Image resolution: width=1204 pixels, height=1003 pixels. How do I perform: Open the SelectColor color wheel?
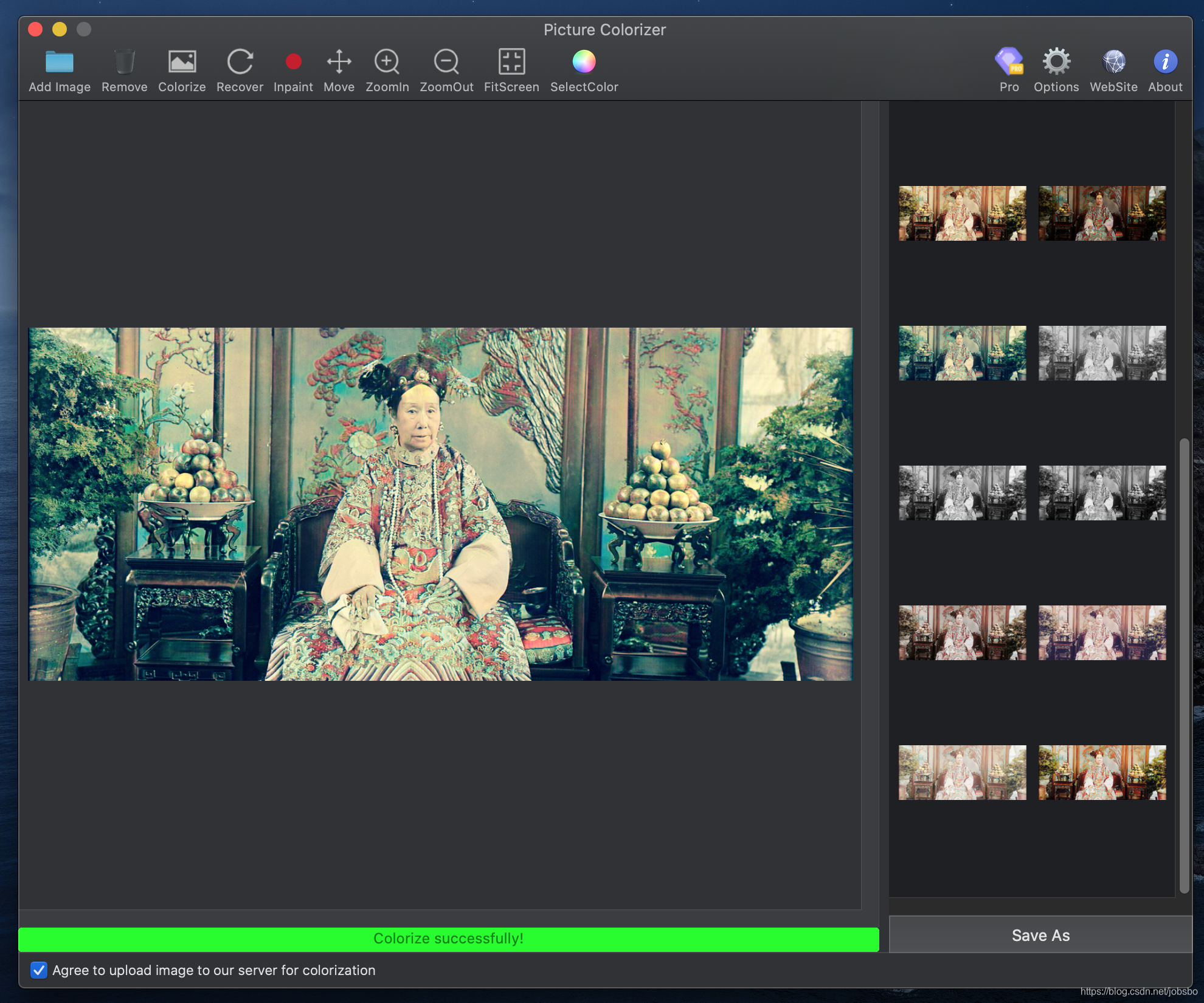pyautogui.click(x=584, y=62)
